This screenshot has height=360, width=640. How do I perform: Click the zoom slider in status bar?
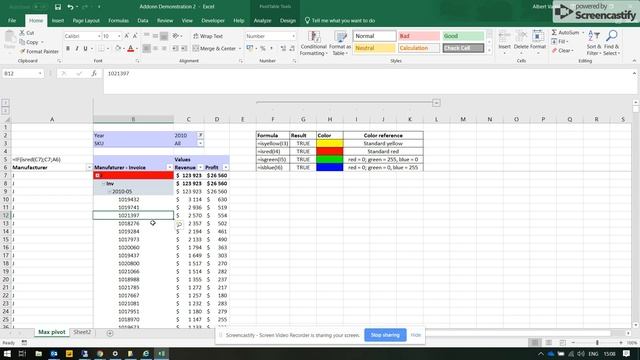pyautogui.click(x=597, y=343)
